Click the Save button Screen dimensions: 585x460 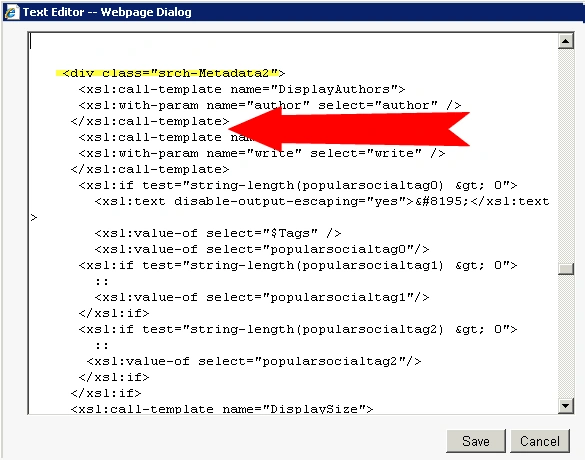476,441
